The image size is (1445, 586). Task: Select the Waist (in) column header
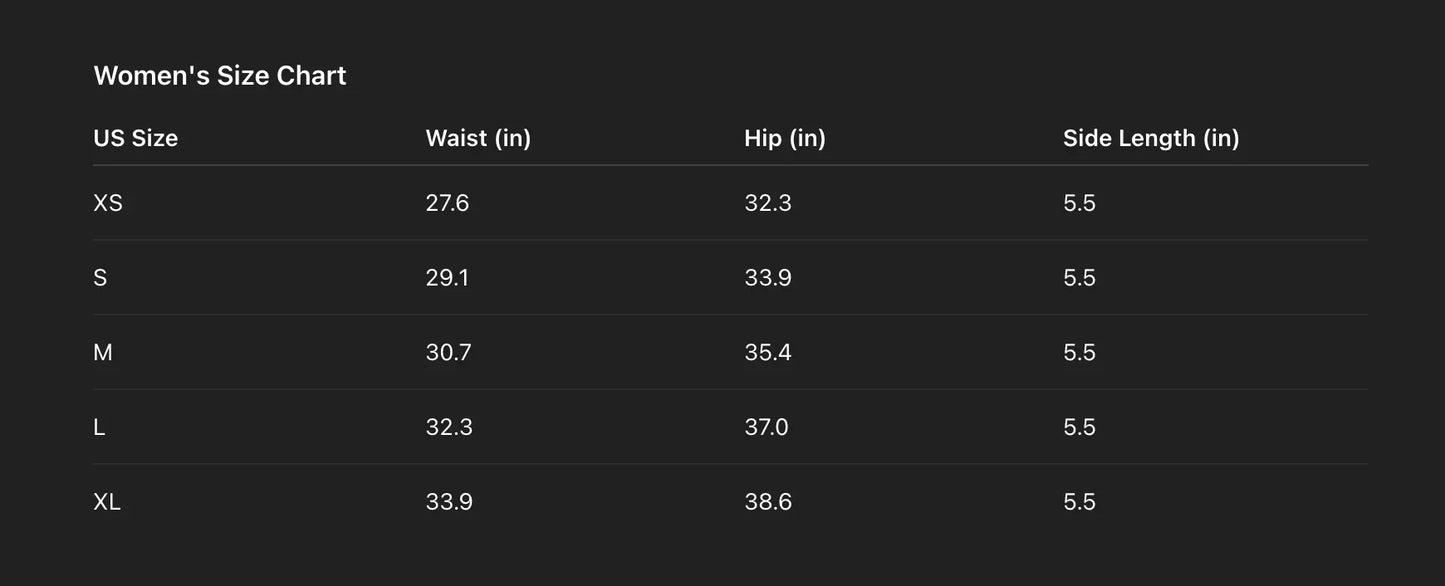pos(478,138)
